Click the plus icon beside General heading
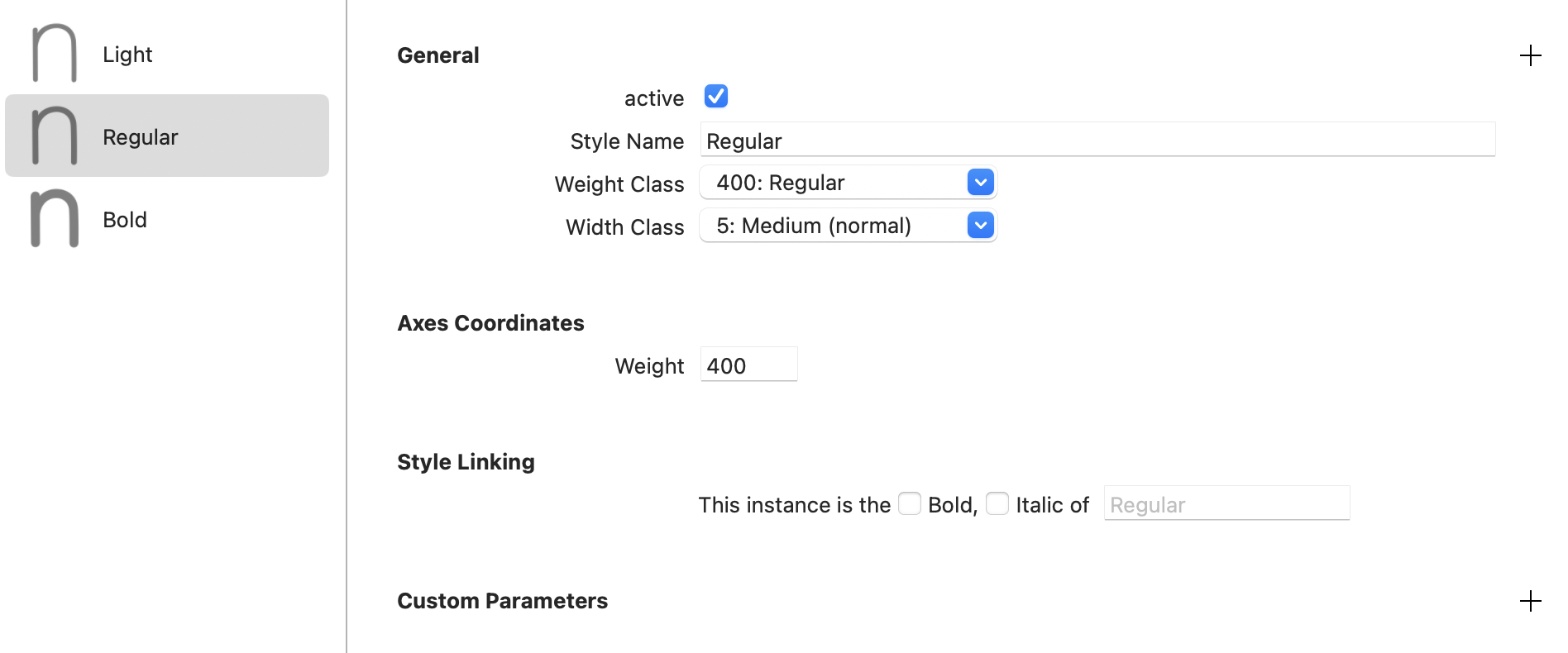Image resolution: width=1568 pixels, height=653 pixels. (1530, 55)
